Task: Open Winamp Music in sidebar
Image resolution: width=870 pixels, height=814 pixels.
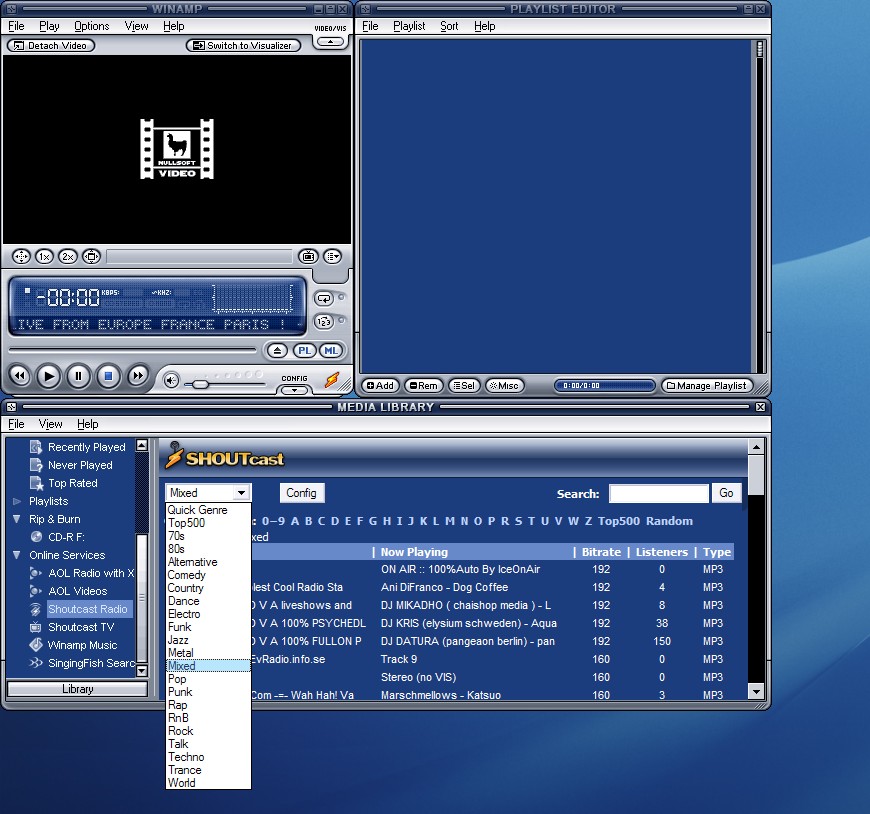Action: (x=82, y=645)
